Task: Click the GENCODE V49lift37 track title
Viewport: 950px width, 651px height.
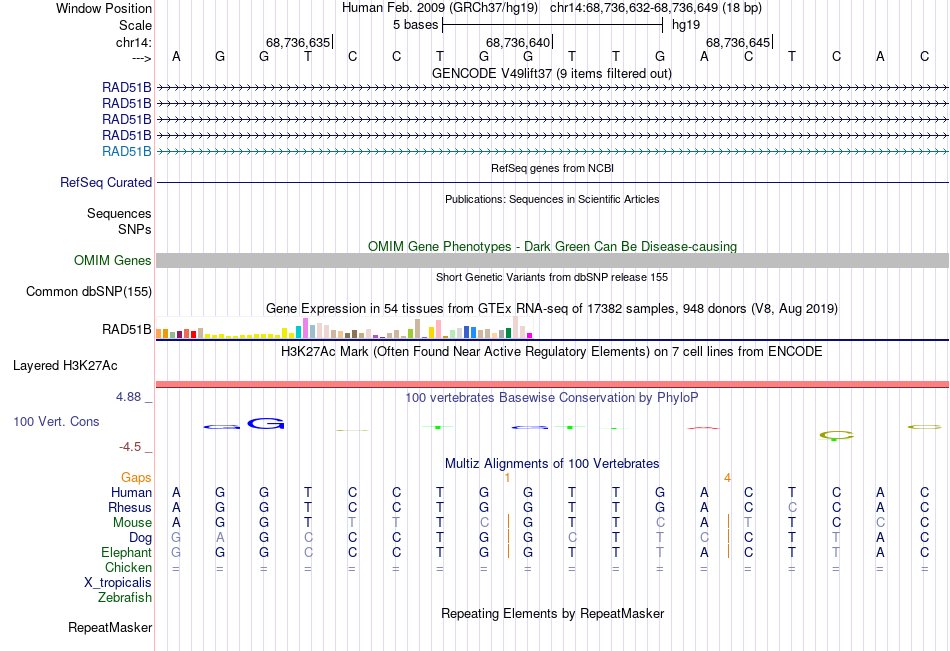Action: pyautogui.click(x=552, y=73)
